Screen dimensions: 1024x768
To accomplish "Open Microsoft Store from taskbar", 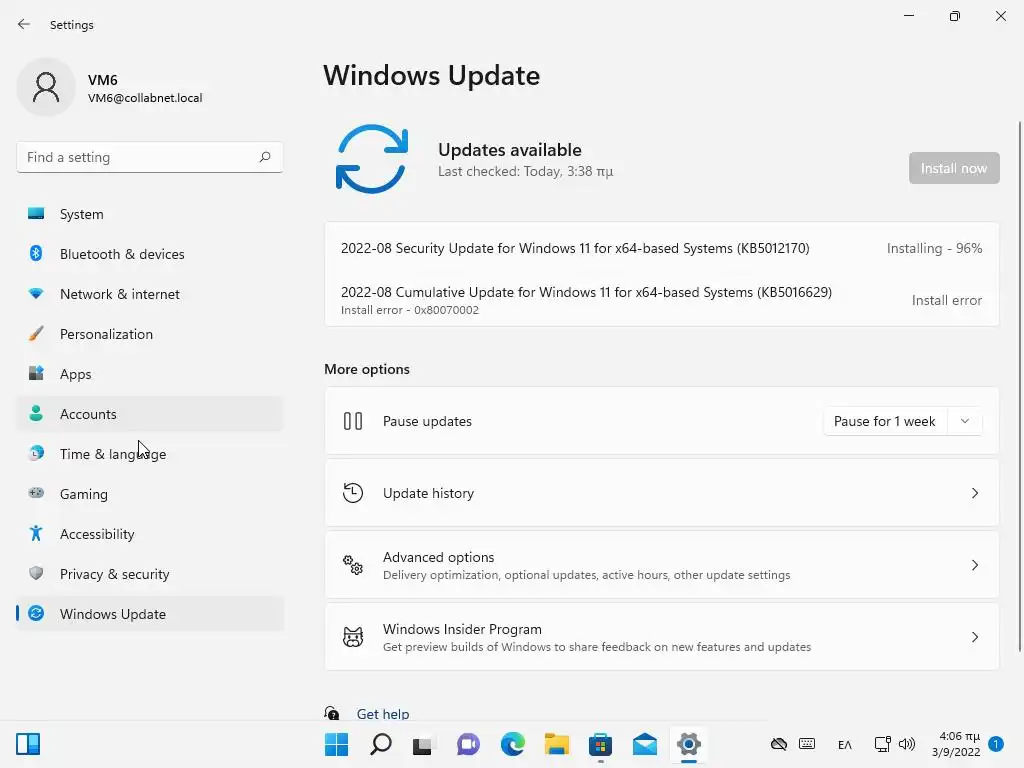I will click(x=600, y=744).
